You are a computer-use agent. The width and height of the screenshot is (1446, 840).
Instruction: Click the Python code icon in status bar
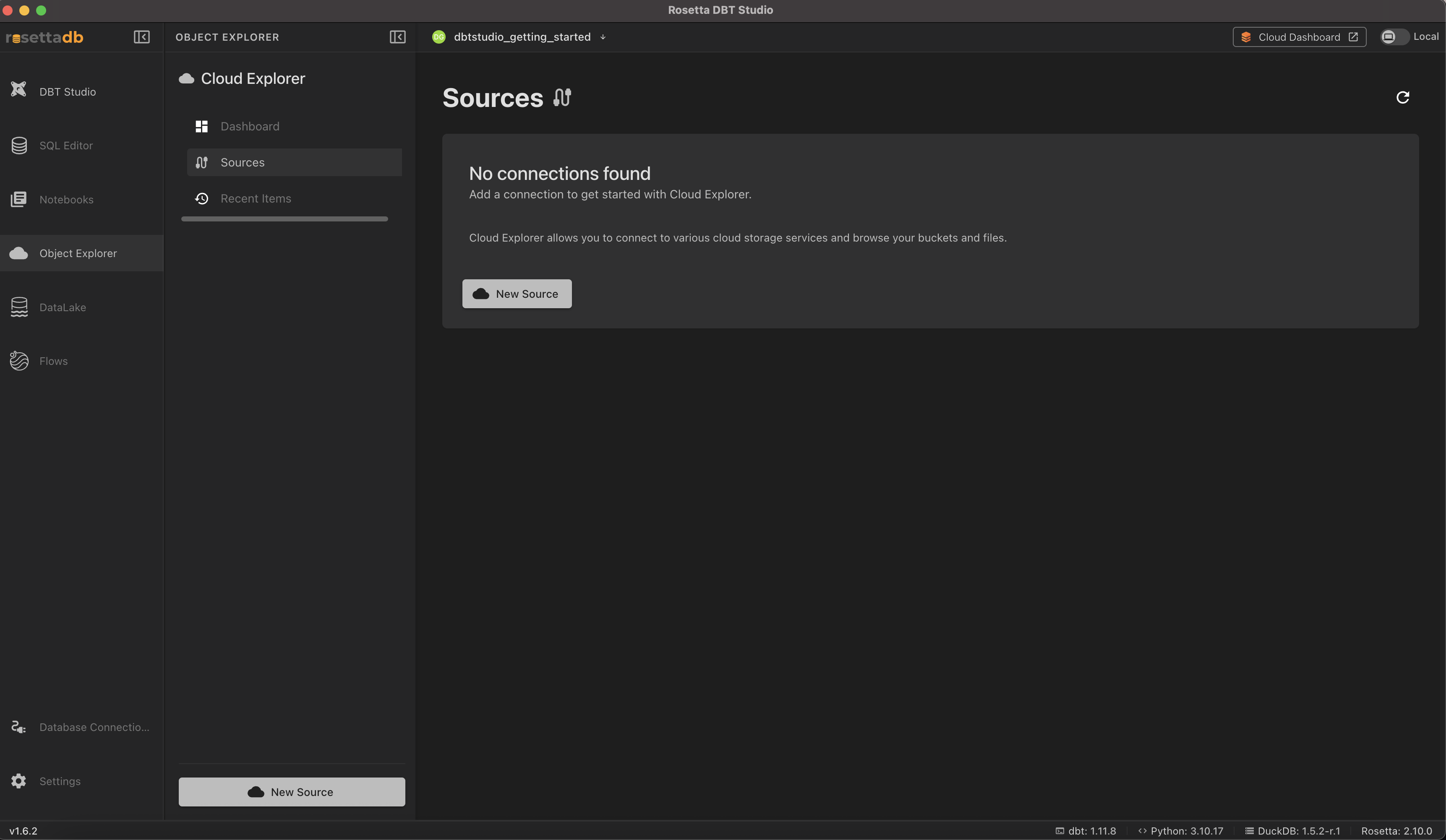tap(1143, 831)
